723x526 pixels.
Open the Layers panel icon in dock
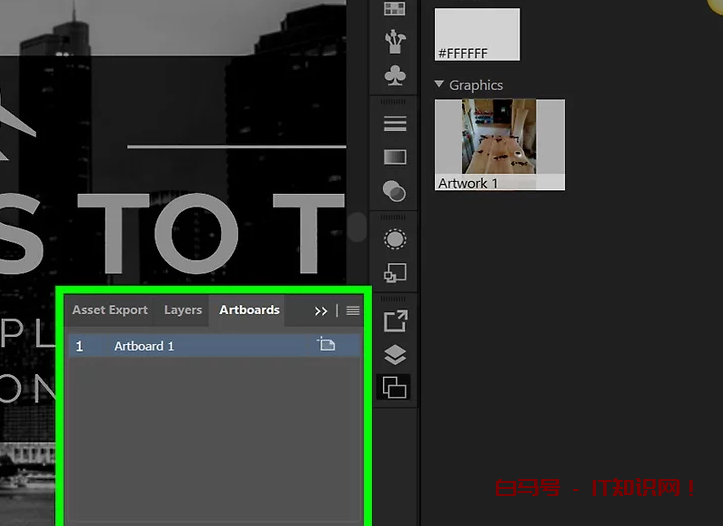[x=395, y=354]
